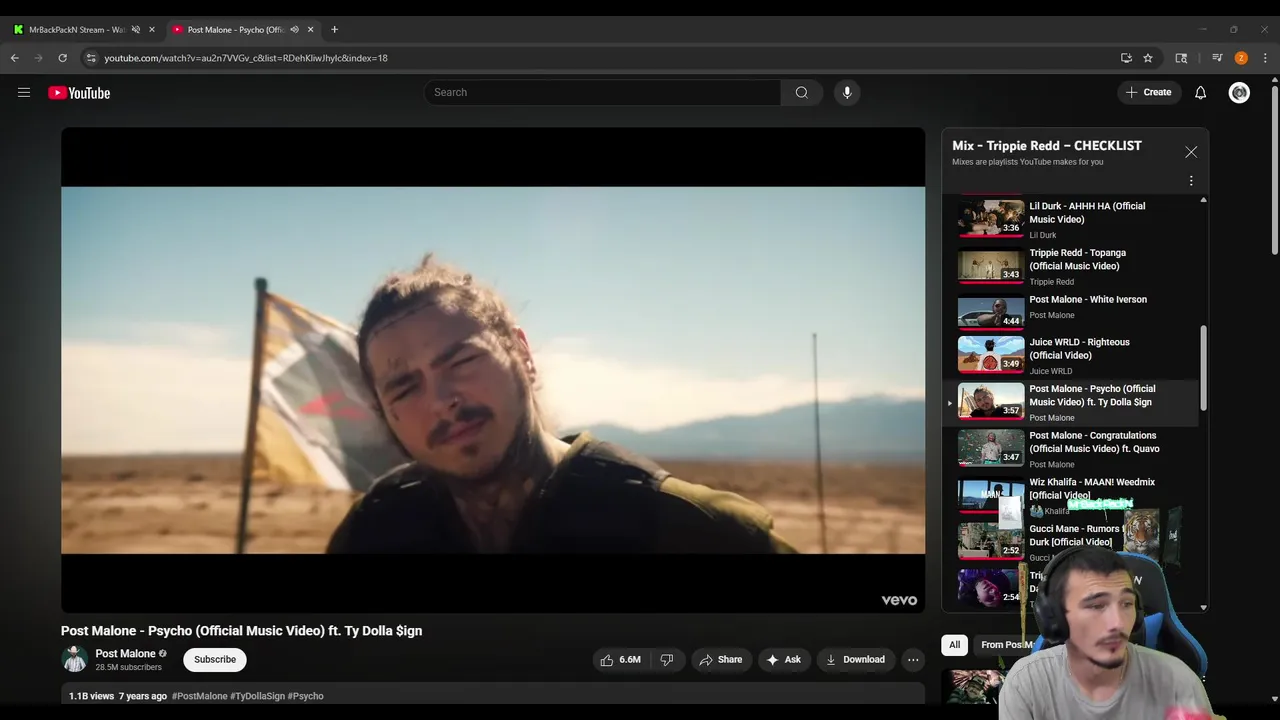
Task: Play Juice WRLD - Righteous
Action: coord(1070,355)
